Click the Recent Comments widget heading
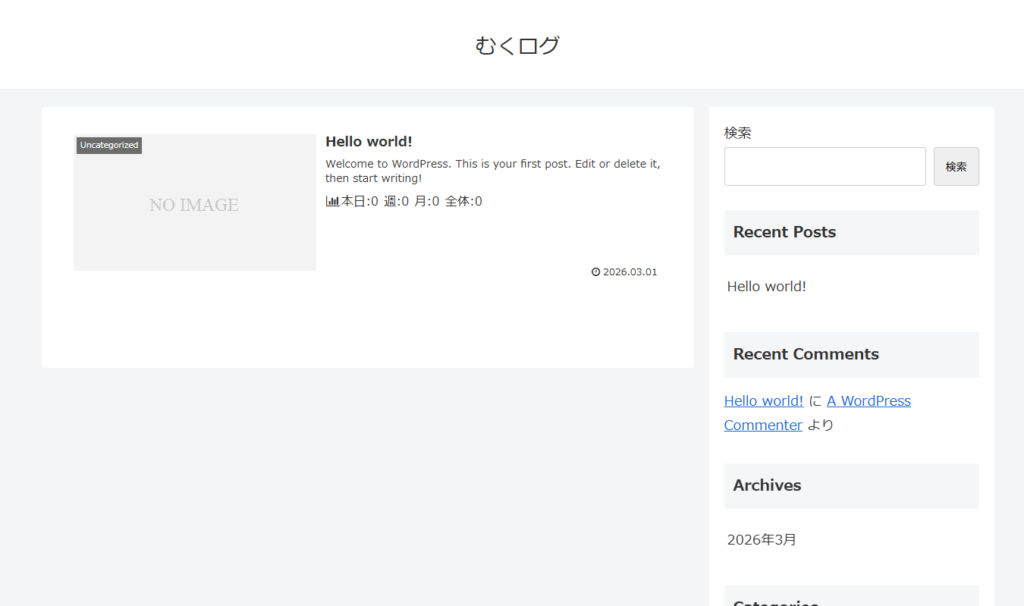The image size is (1024, 606). click(x=805, y=354)
